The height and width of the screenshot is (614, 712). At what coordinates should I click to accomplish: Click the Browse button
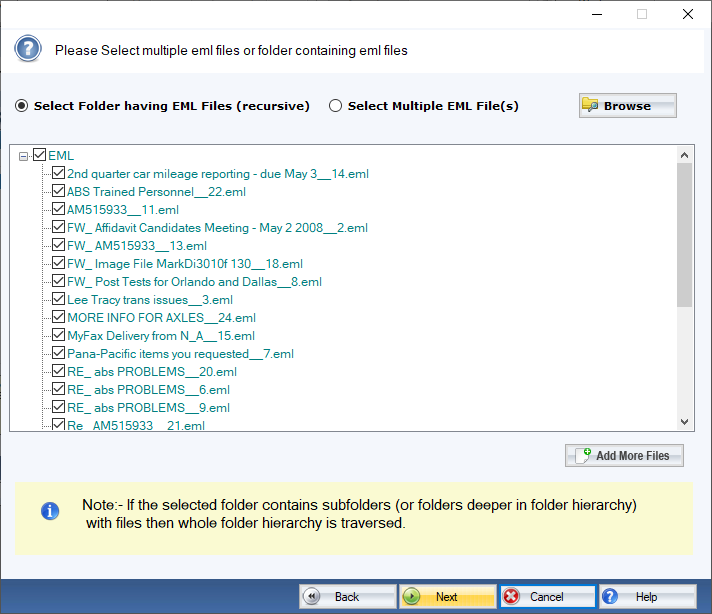pos(628,105)
